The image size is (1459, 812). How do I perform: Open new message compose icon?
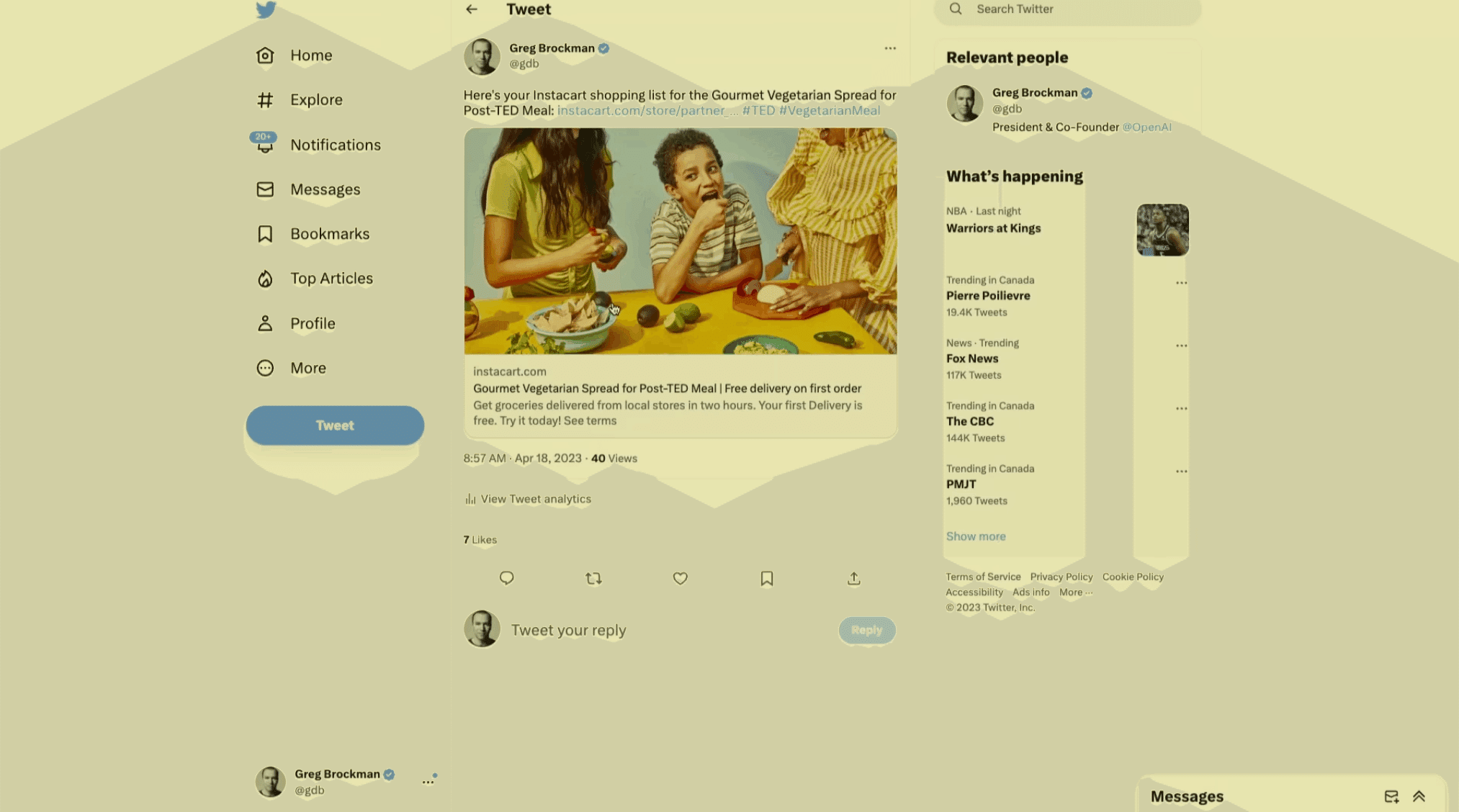coord(1391,796)
